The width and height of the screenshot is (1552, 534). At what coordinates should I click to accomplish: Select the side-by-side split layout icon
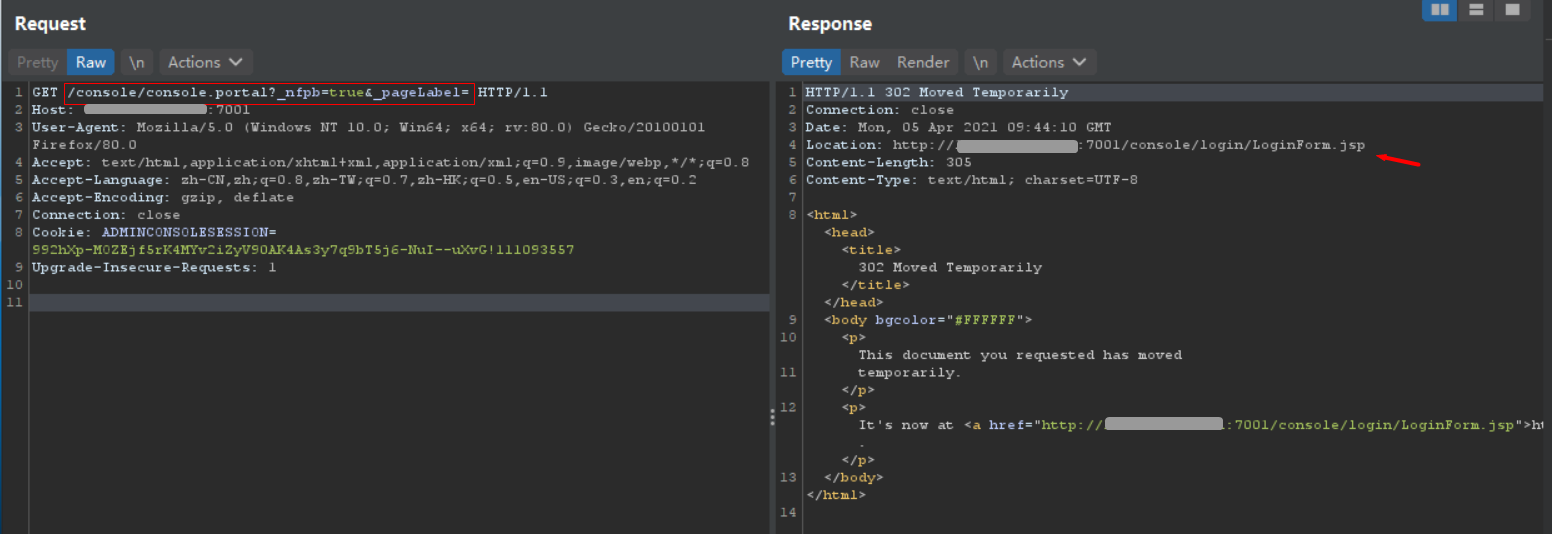tap(1440, 10)
